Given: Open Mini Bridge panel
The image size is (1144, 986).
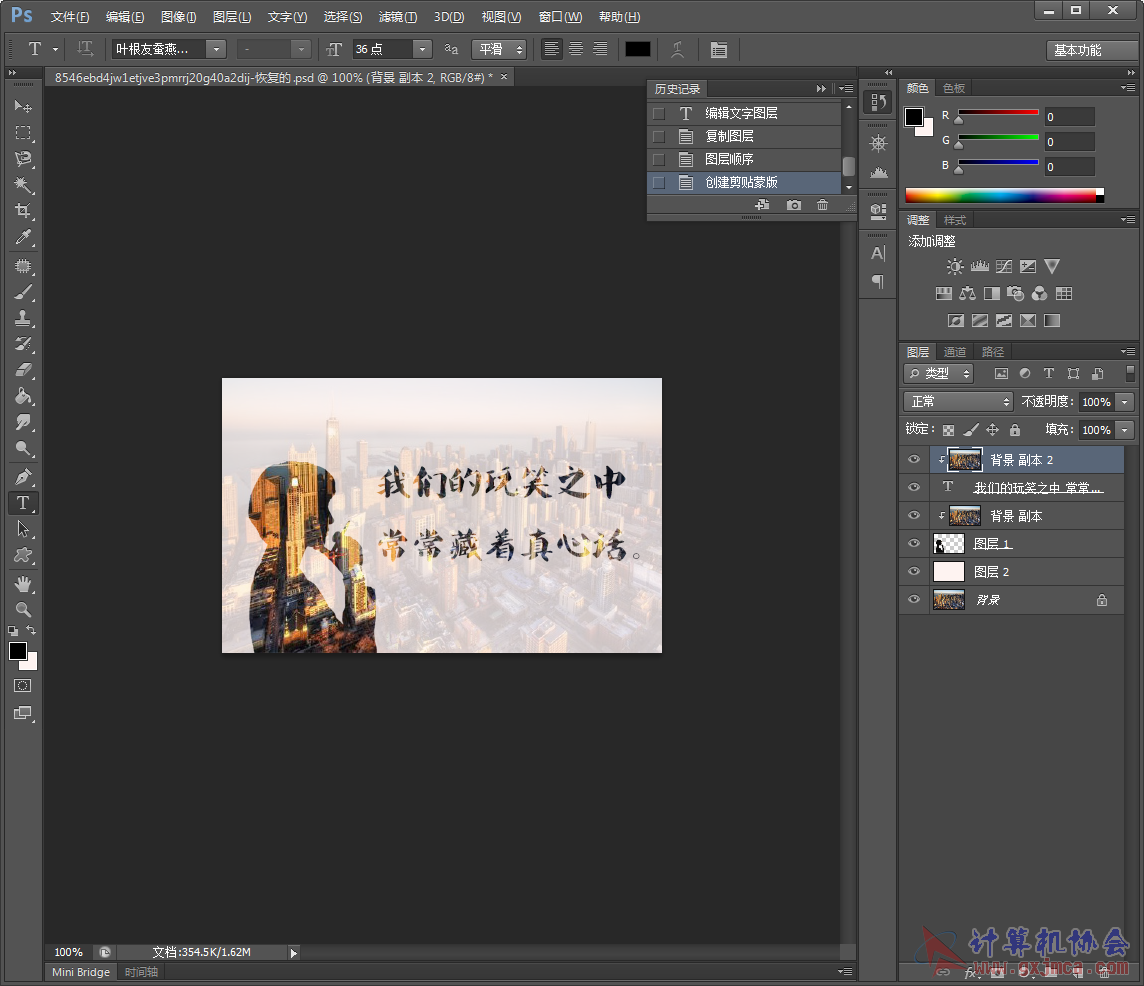Looking at the screenshot, I should 80,972.
